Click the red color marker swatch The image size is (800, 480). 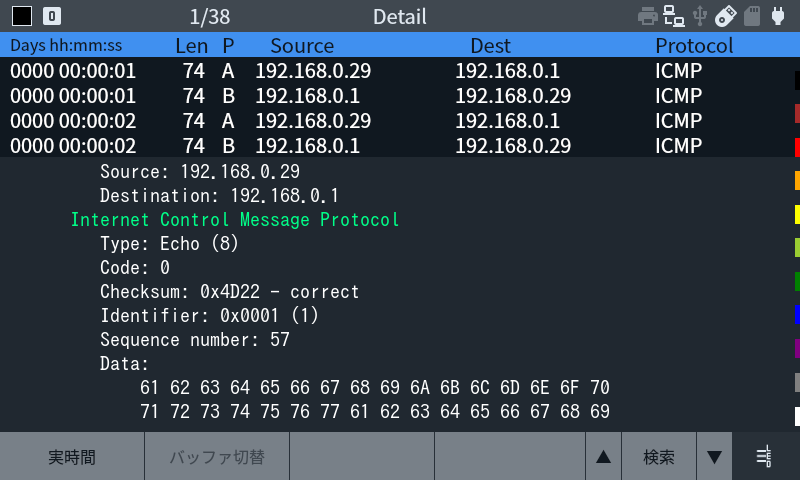[x=797, y=147]
